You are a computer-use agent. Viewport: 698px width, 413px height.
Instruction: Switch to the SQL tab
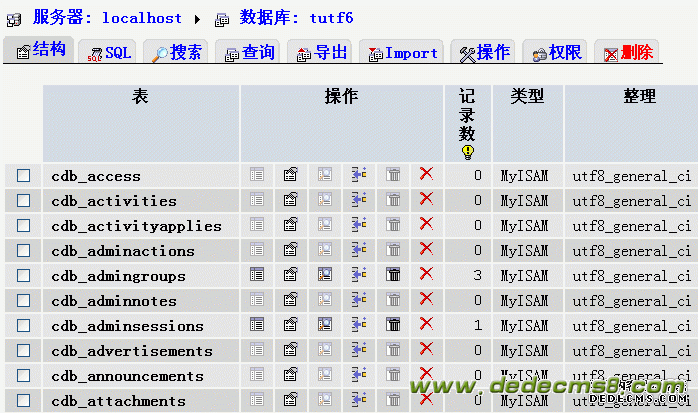pyautogui.click(x=108, y=53)
